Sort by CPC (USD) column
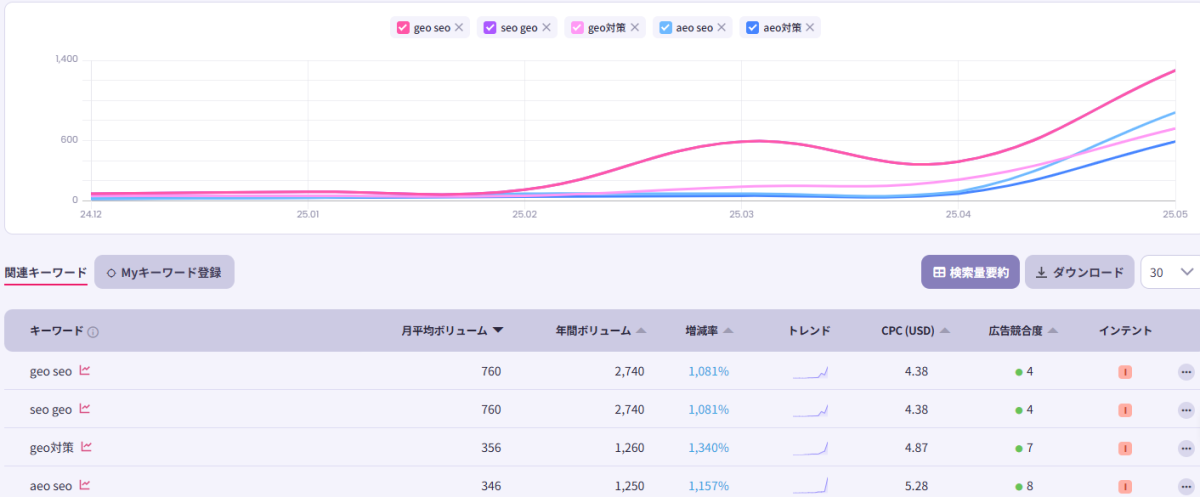 [915, 330]
